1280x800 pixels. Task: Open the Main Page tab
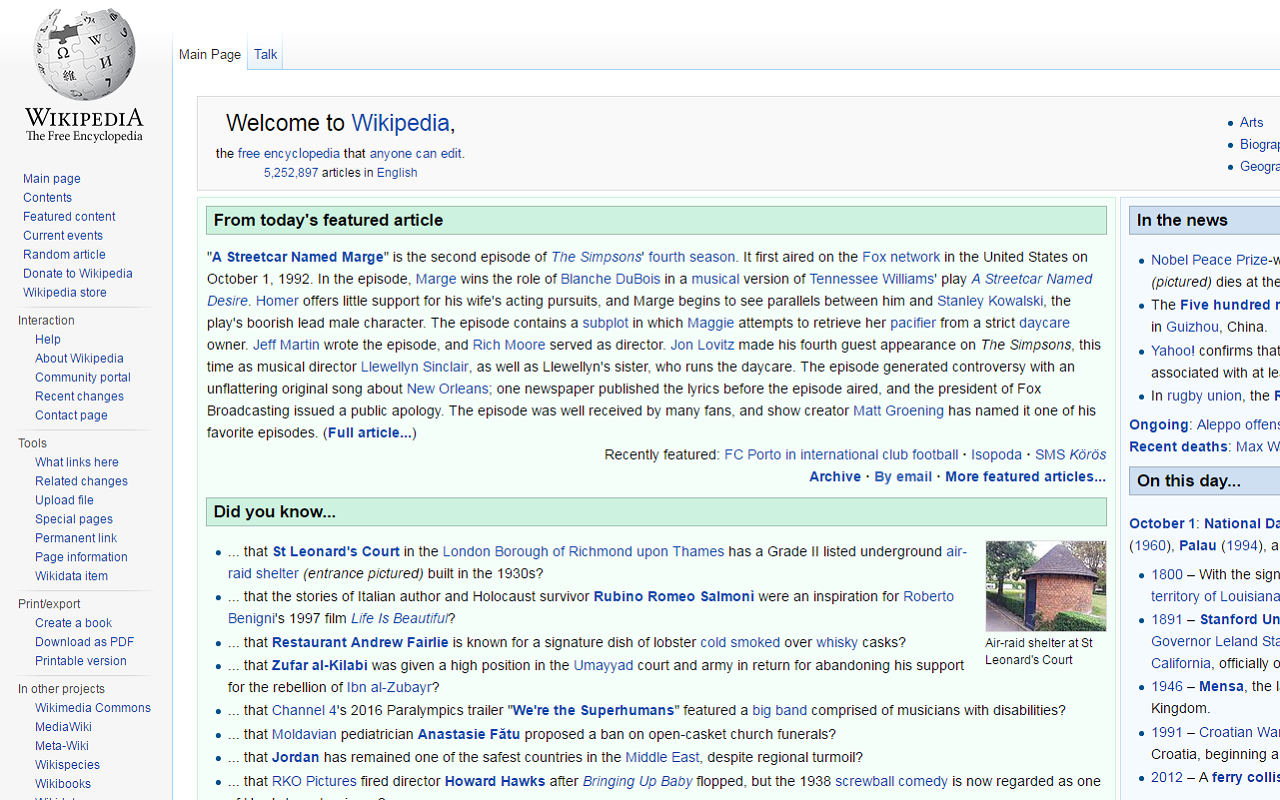tap(210, 55)
